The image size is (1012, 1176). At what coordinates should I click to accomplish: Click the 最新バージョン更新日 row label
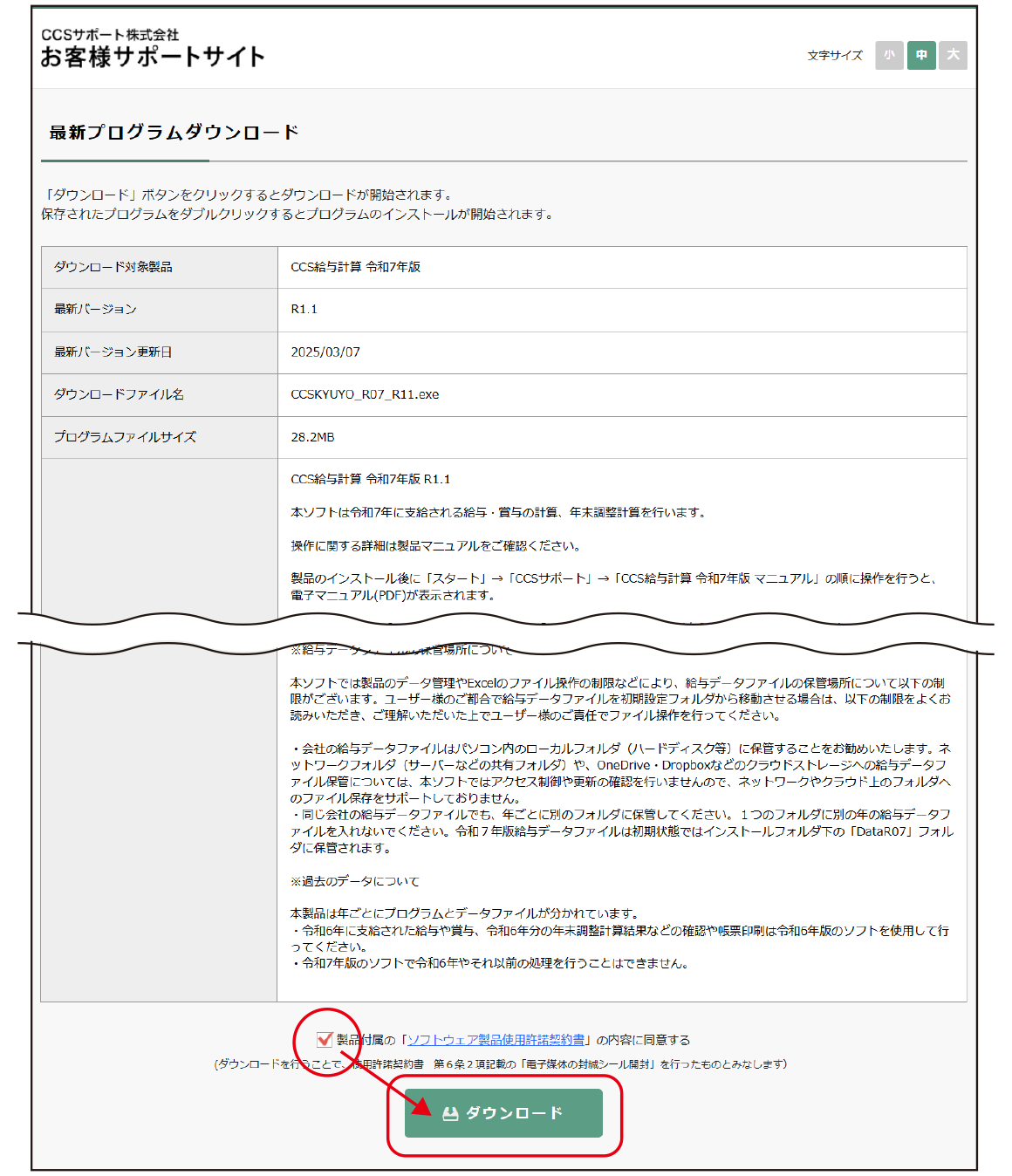click(x=113, y=352)
